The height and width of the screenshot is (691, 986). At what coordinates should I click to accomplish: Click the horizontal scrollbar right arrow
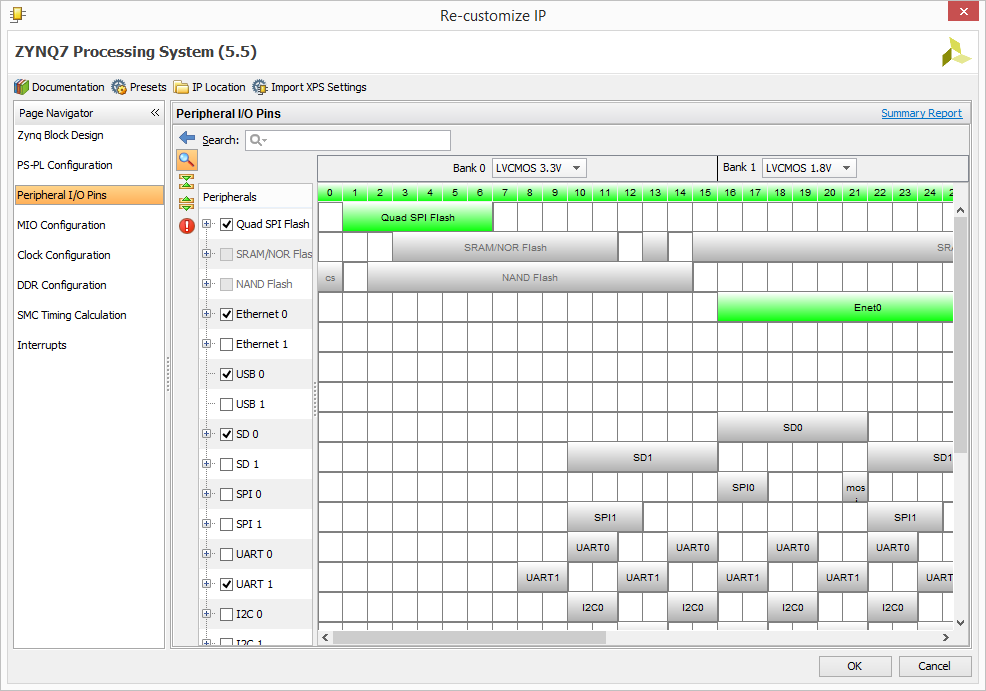(945, 638)
